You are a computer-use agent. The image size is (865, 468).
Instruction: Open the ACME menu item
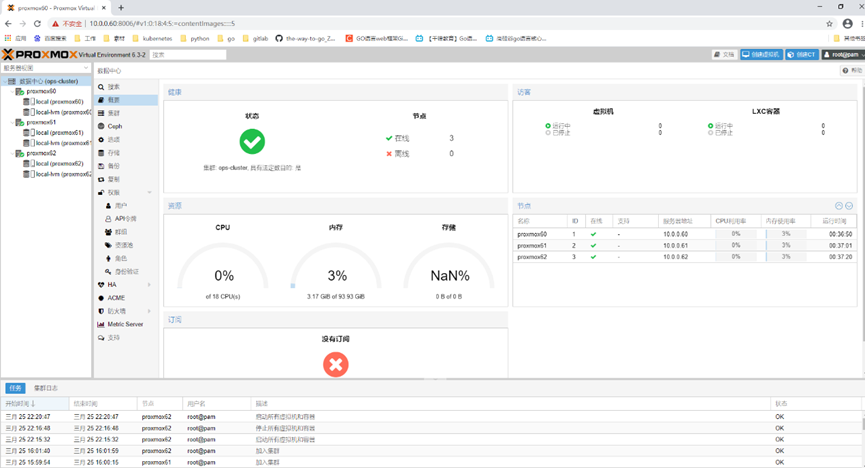[126, 298]
